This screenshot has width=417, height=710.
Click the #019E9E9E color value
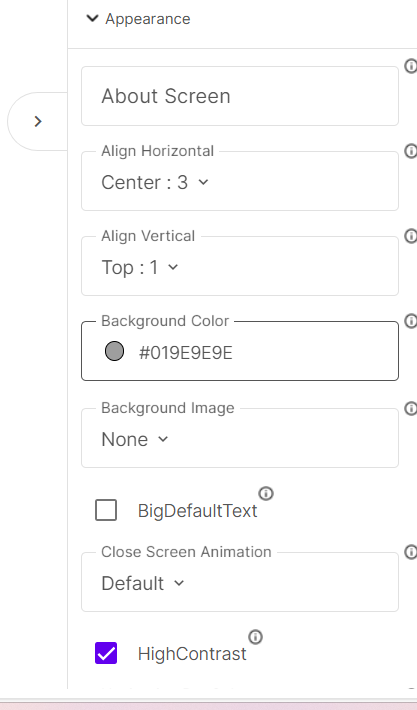(186, 353)
